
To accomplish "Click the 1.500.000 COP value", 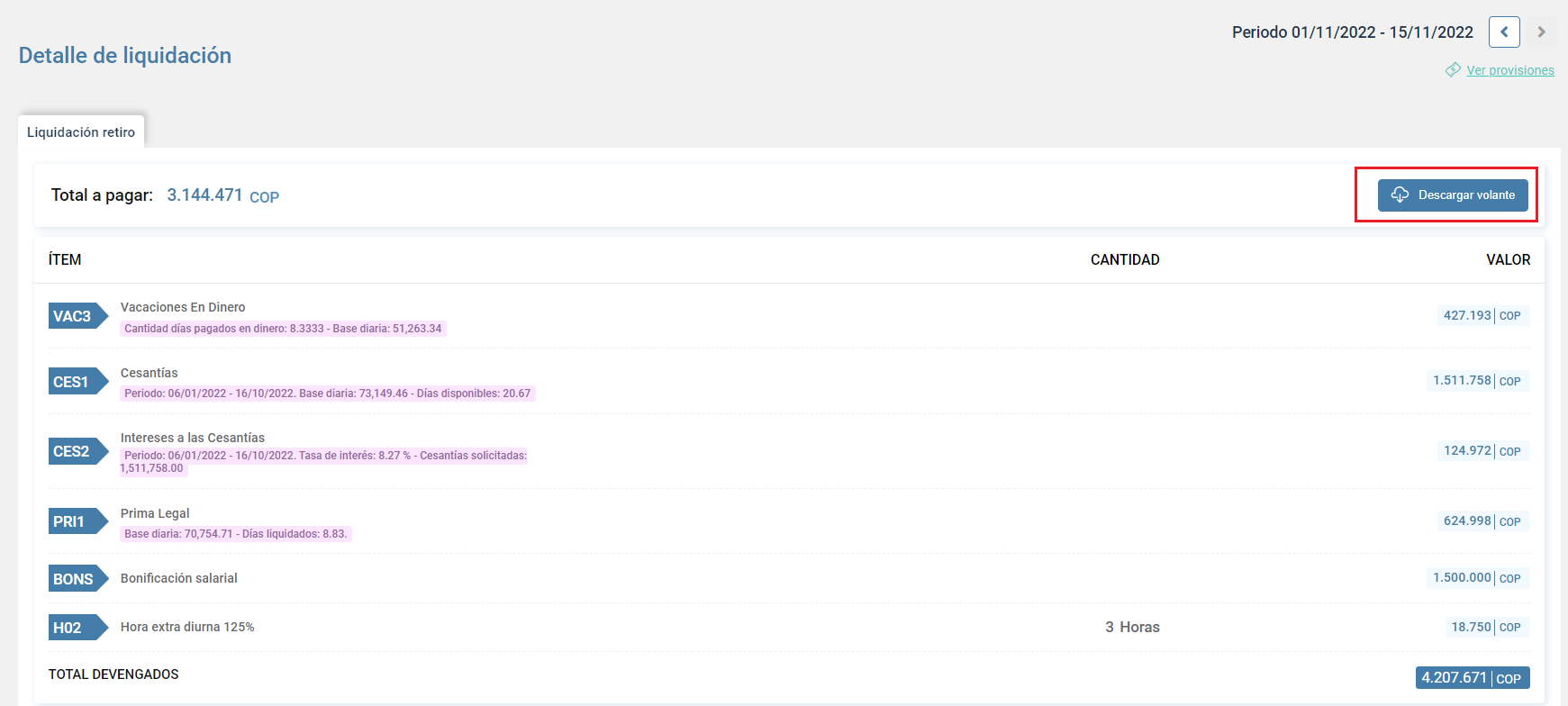I will pos(1477,578).
